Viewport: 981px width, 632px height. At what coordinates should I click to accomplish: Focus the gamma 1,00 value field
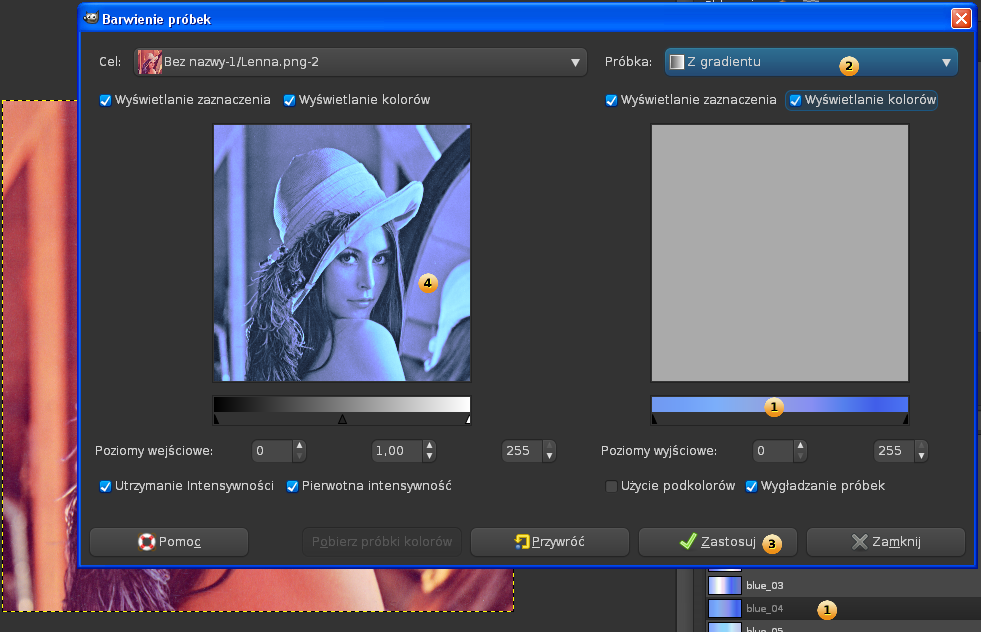(397, 451)
